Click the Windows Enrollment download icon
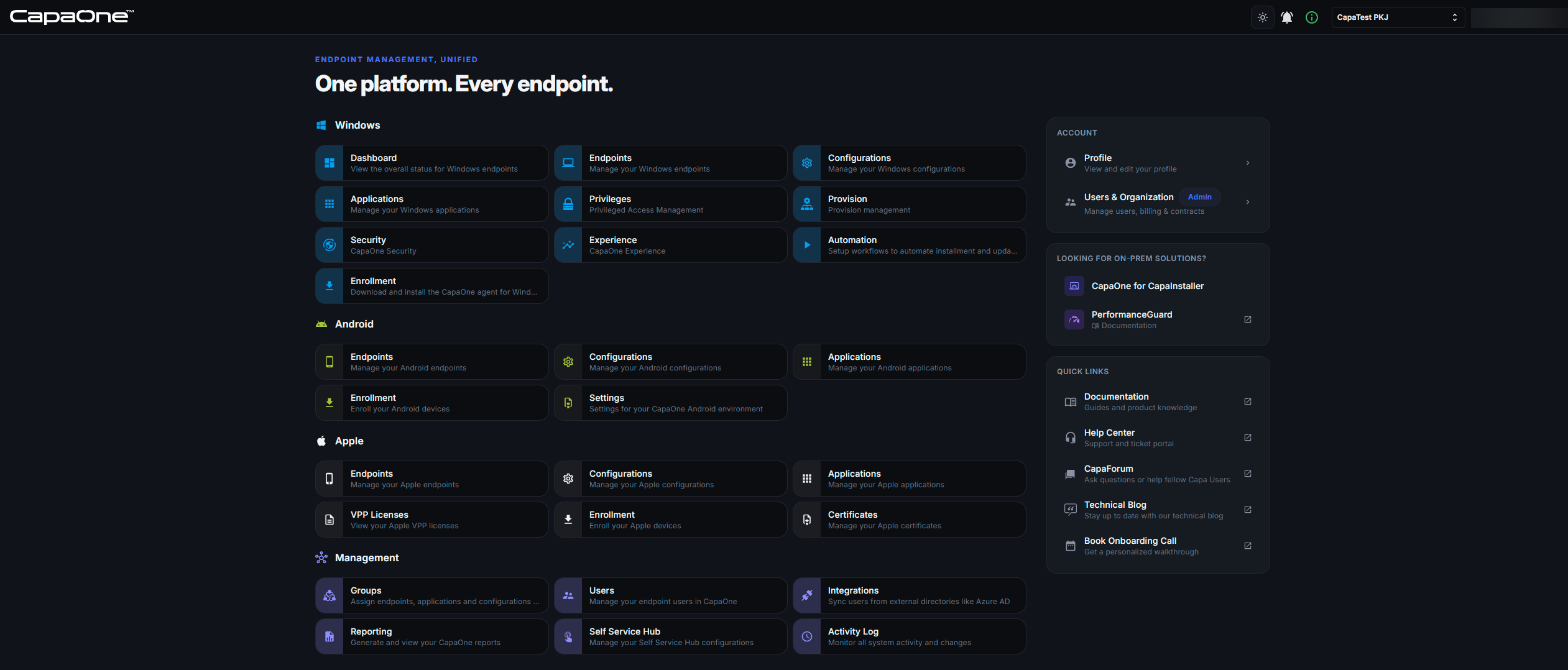Viewport: 1568px width, 670px height. tap(329, 286)
